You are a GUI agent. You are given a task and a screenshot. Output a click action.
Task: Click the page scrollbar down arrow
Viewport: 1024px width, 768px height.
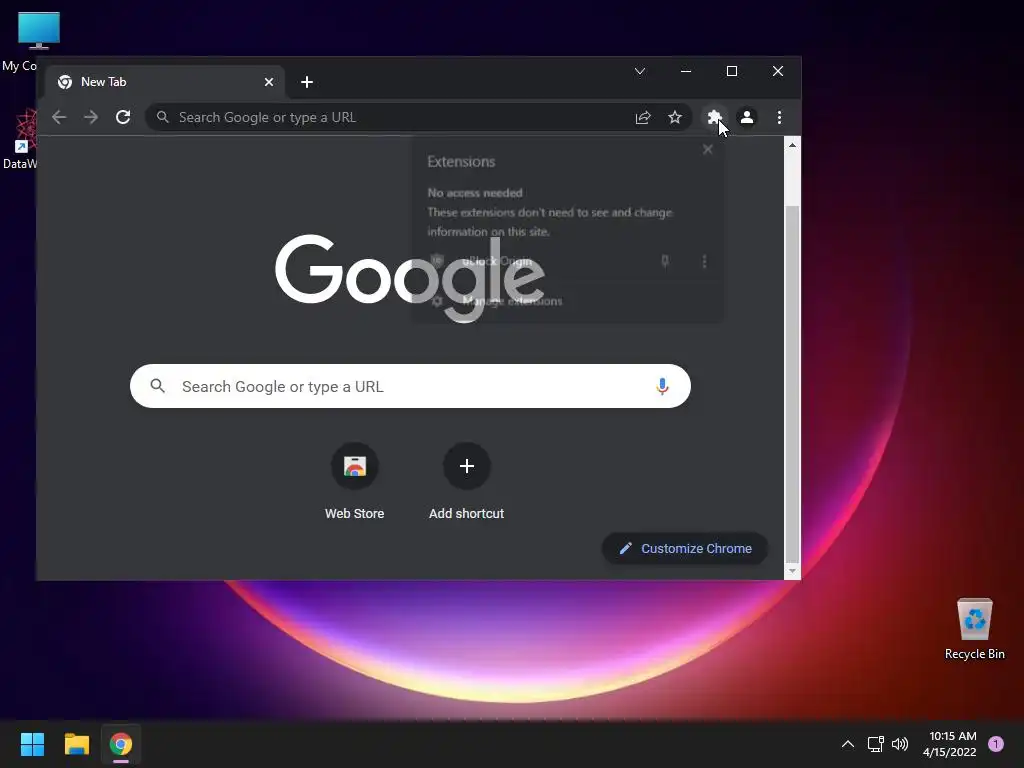click(792, 571)
